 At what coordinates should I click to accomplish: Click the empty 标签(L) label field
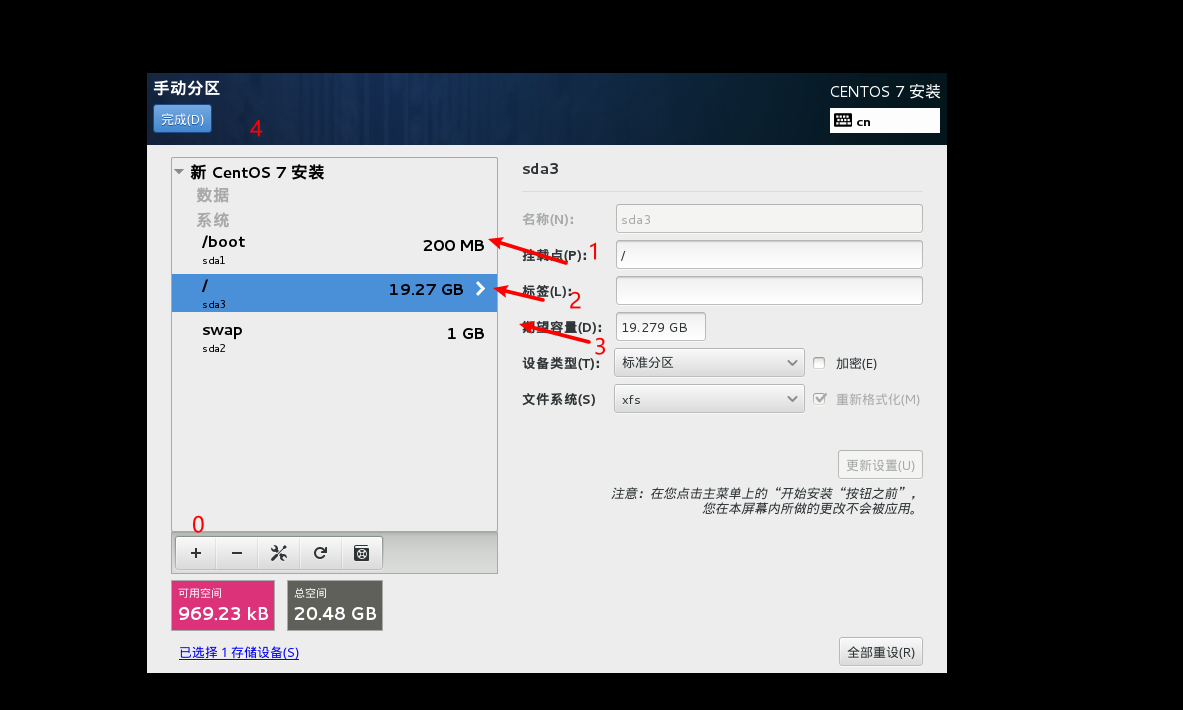click(x=769, y=290)
